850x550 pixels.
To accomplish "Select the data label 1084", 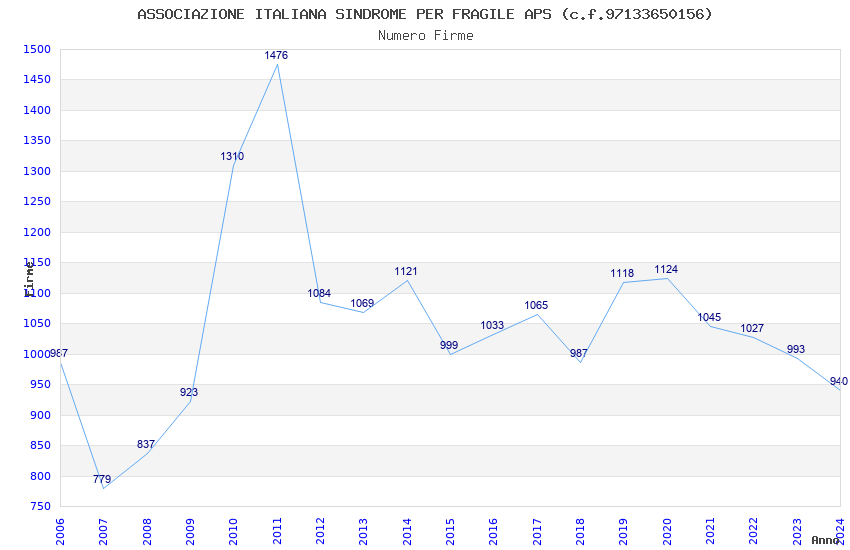I will coord(319,293).
